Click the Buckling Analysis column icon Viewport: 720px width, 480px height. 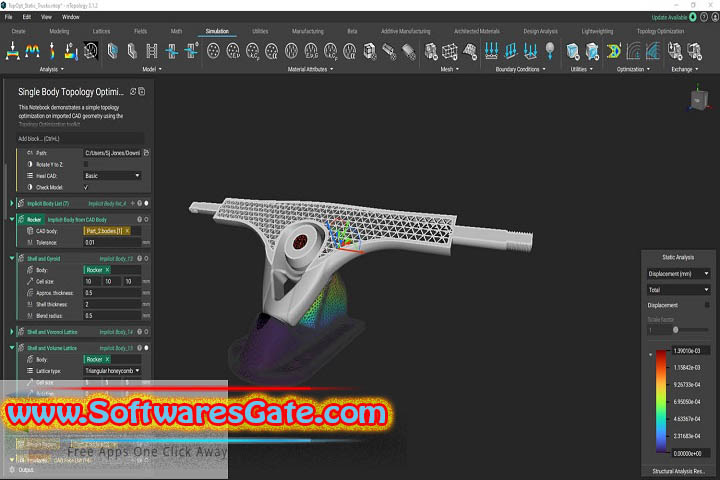[x=51, y=51]
